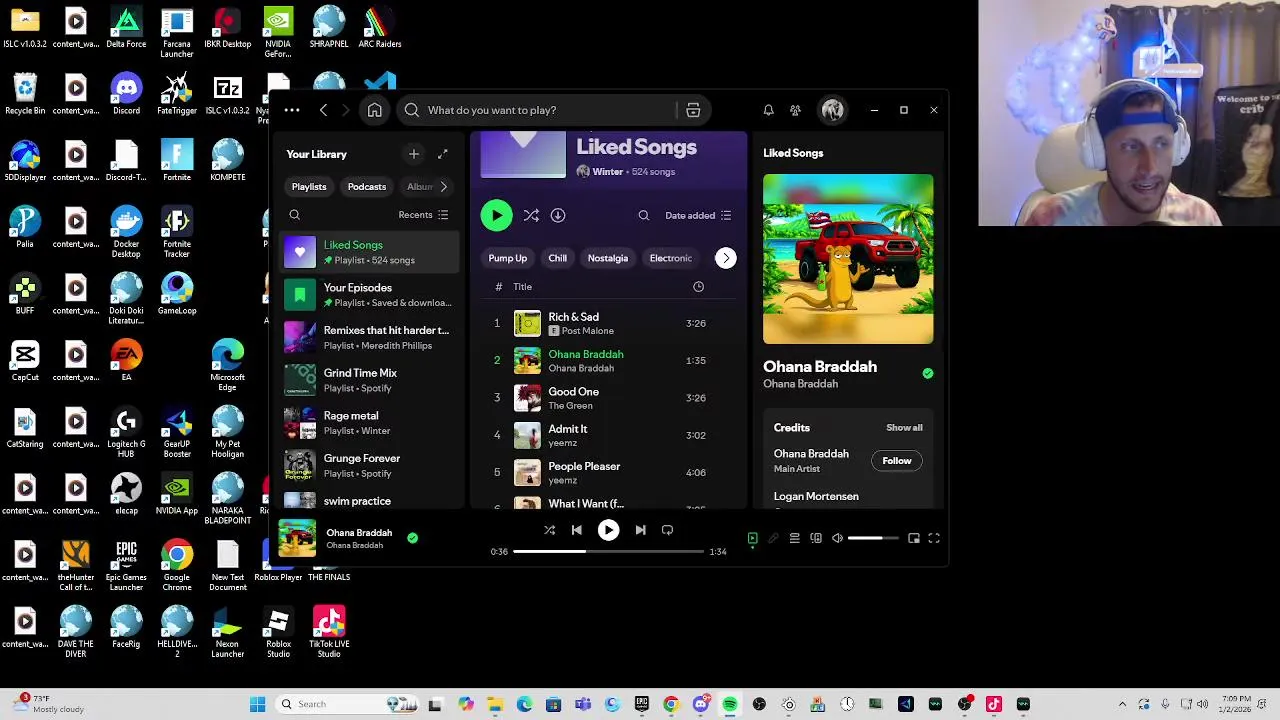
Task: Open Spotify from the Windows taskbar
Action: point(730,705)
